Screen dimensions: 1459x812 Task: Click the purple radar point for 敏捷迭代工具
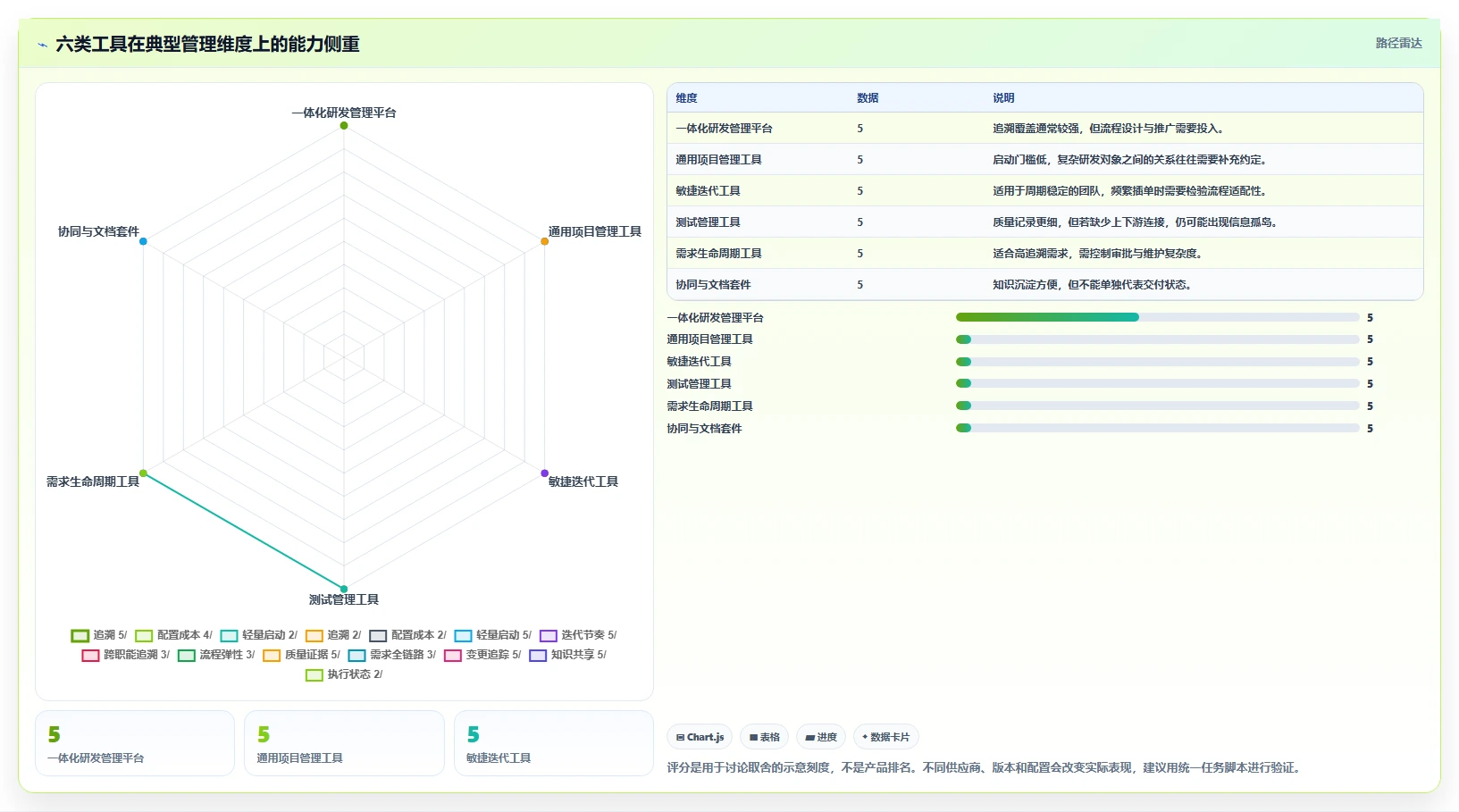tap(544, 473)
